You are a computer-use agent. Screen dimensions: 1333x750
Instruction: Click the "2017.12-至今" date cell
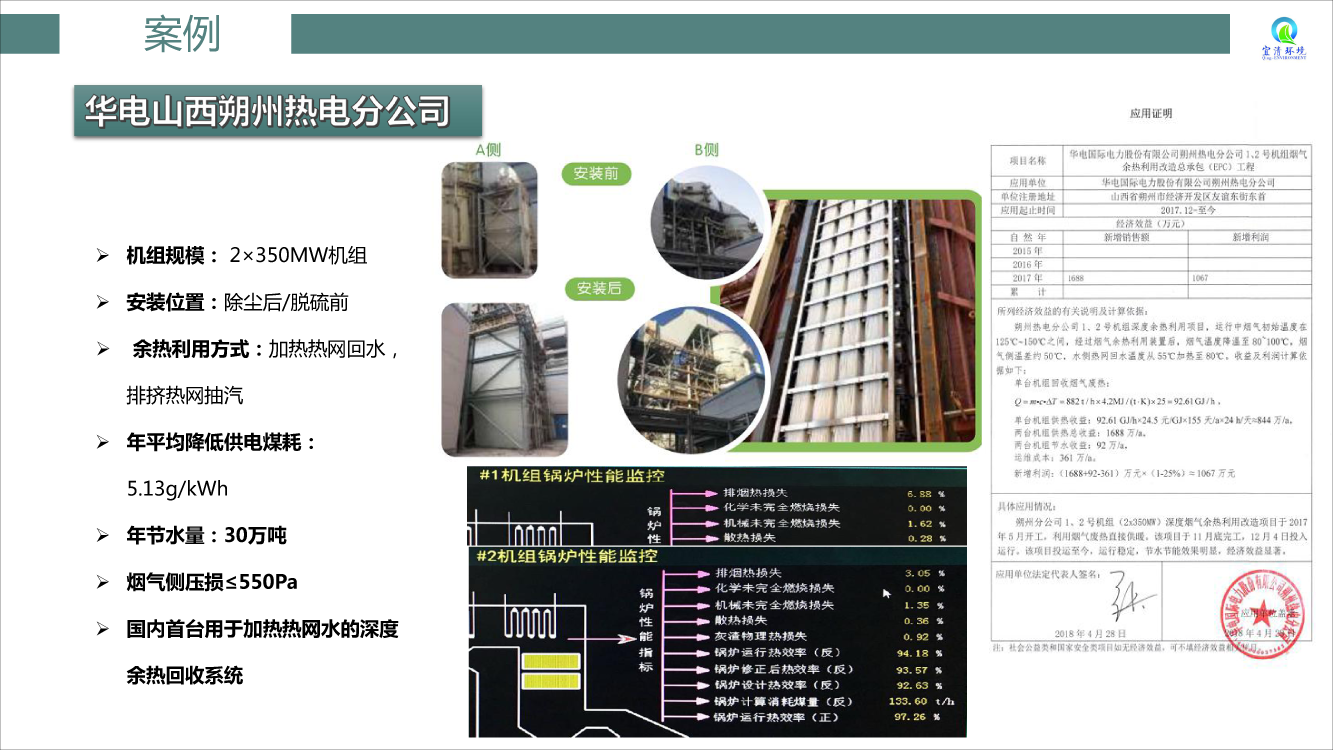click(x=1187, y=211)
